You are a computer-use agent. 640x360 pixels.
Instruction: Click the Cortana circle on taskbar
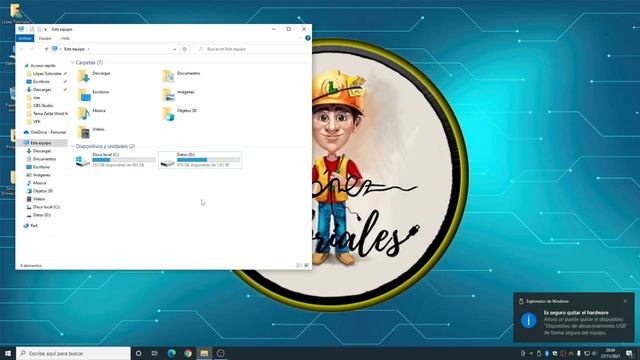[138, 353]
